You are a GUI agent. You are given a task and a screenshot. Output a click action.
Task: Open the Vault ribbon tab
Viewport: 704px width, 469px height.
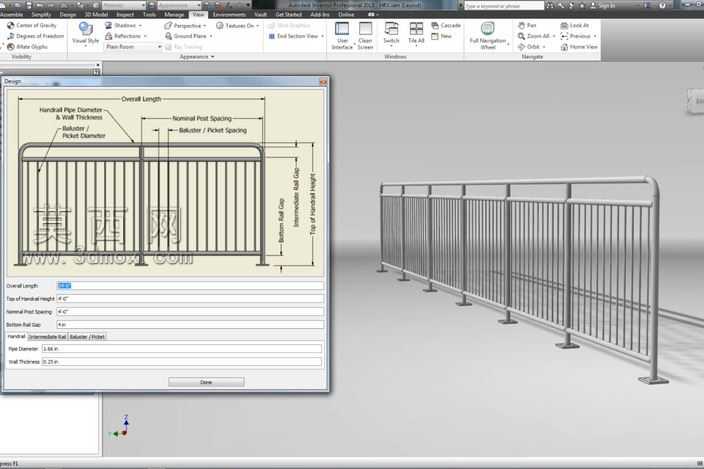point(260,15)
